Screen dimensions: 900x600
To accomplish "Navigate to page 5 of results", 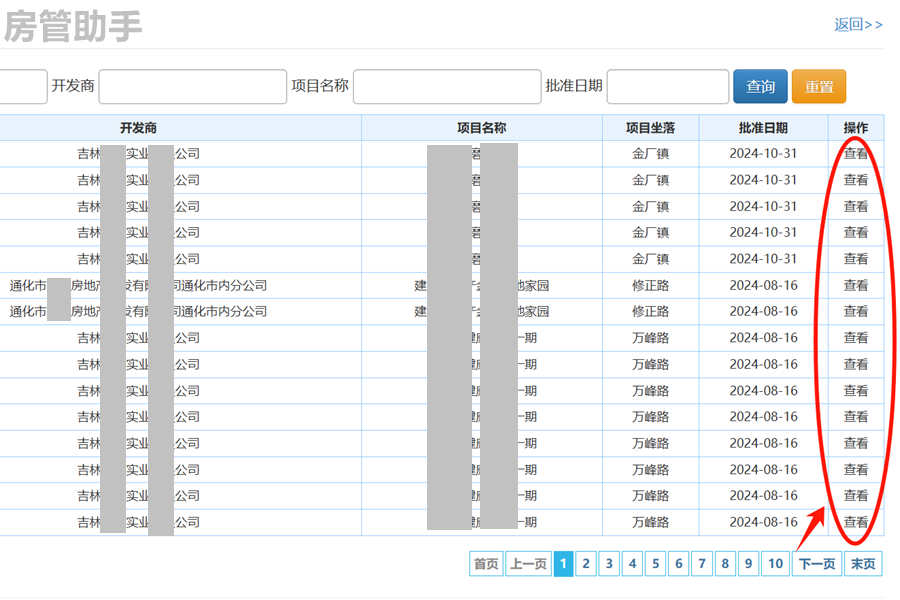I will point(655,564).
